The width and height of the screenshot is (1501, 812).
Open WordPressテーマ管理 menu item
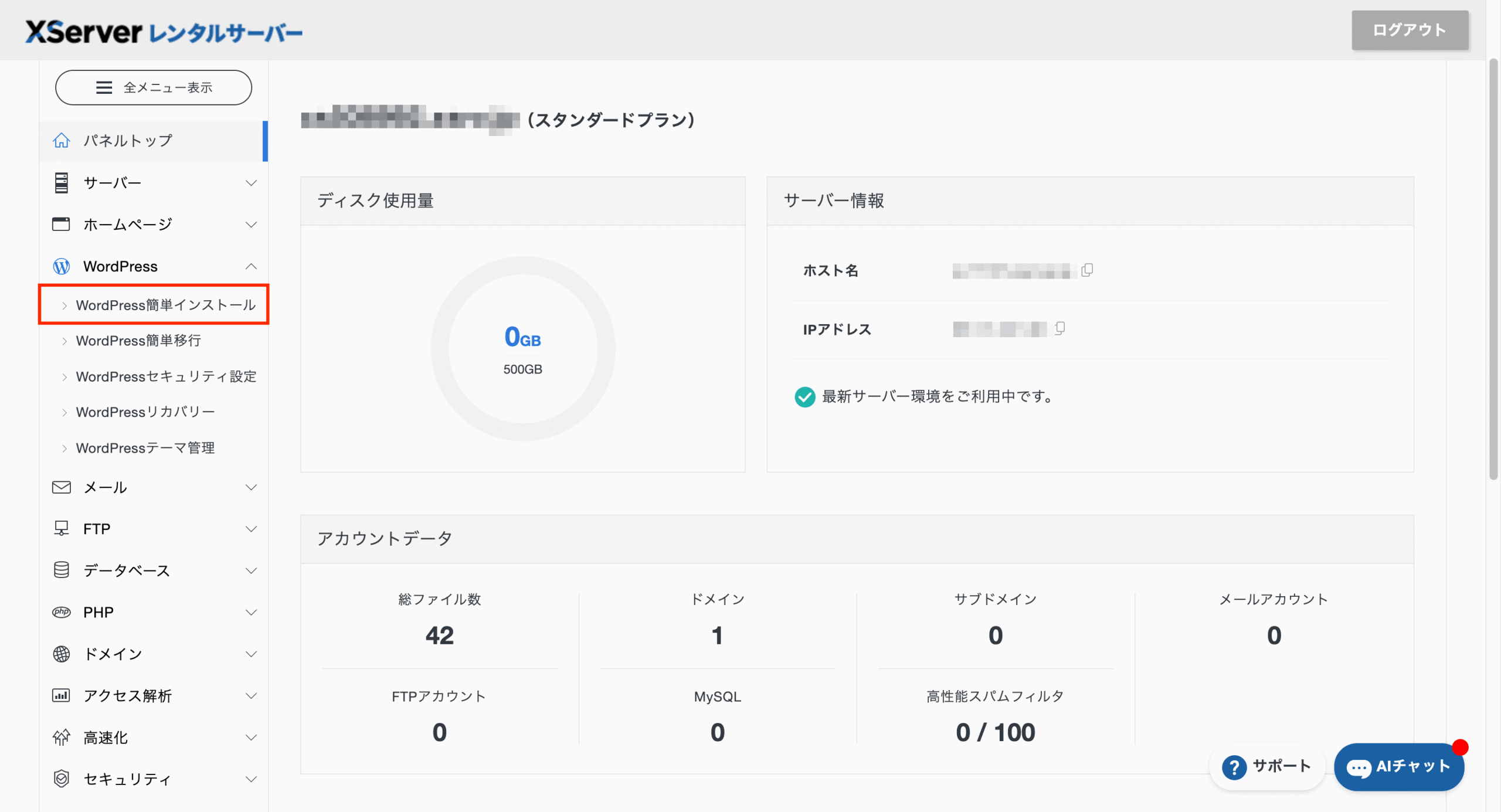pyautogui.click(x=154, y=448)
